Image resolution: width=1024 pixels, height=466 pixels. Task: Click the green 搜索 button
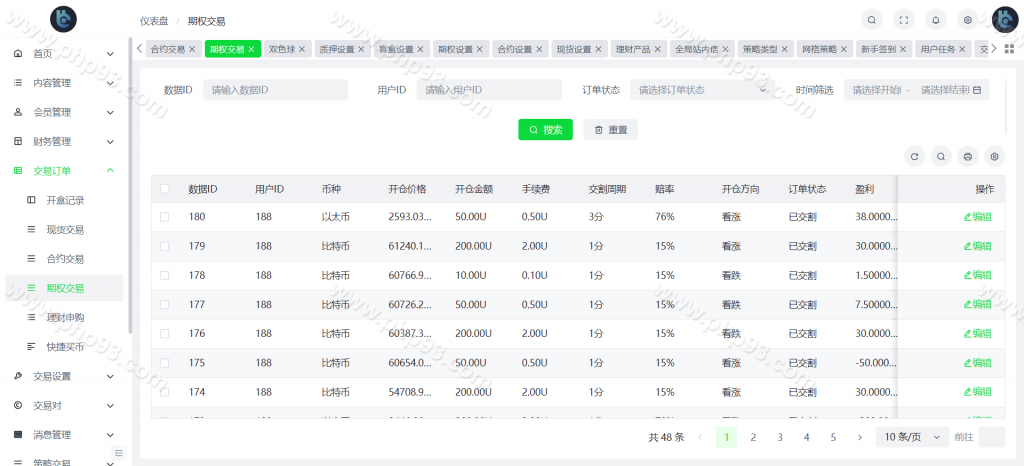[x=545, y=130]
